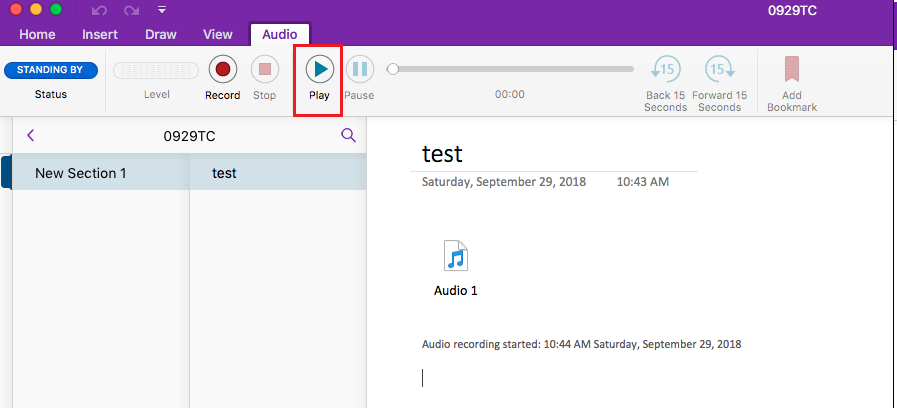Redo the action in title bar
This screenshot has height=408, width=897.
[x=130, y=10]
